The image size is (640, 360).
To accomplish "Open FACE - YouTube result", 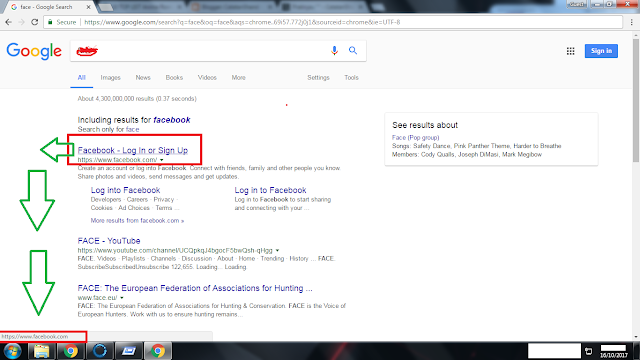I will pyautogui.click(x=109, y=241).
